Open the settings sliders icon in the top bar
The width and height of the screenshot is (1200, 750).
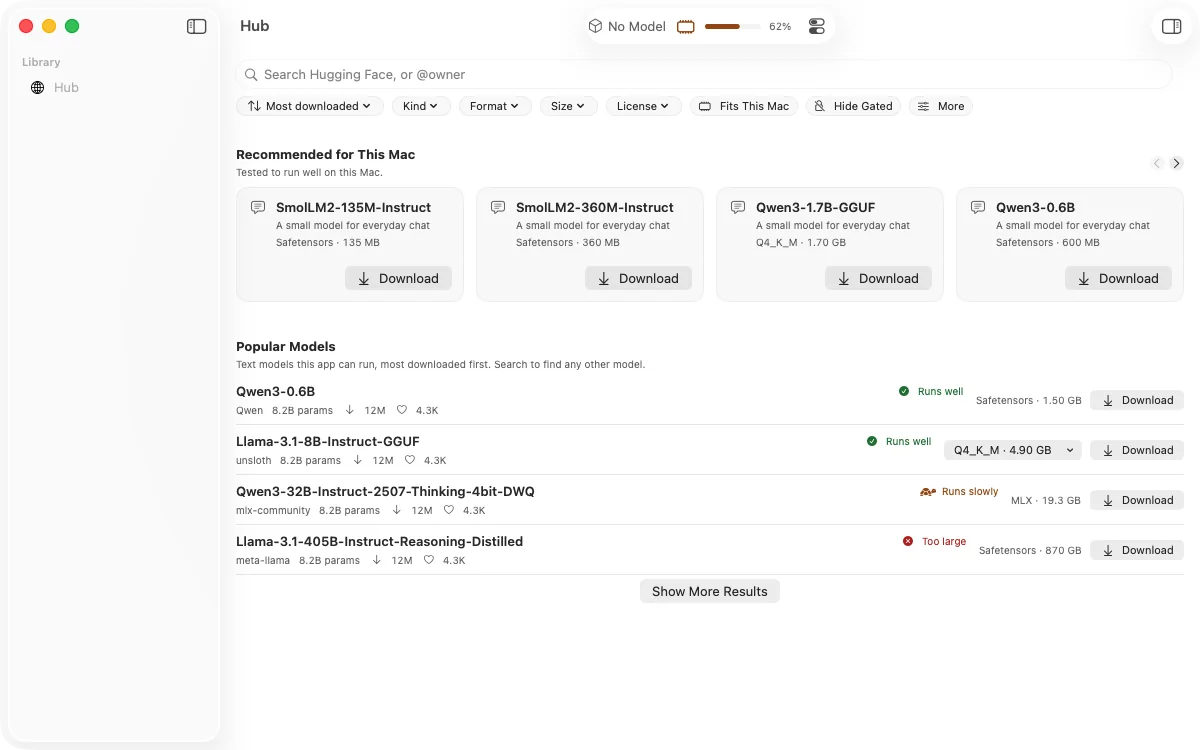tap(817, 27)
